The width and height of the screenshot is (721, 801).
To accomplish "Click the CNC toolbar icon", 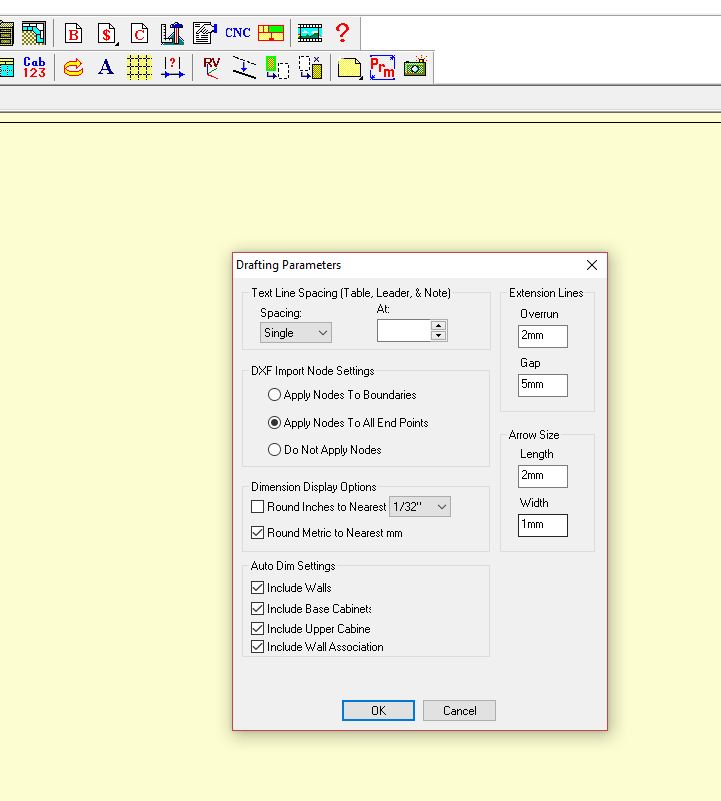I will (x=238, y=33).
